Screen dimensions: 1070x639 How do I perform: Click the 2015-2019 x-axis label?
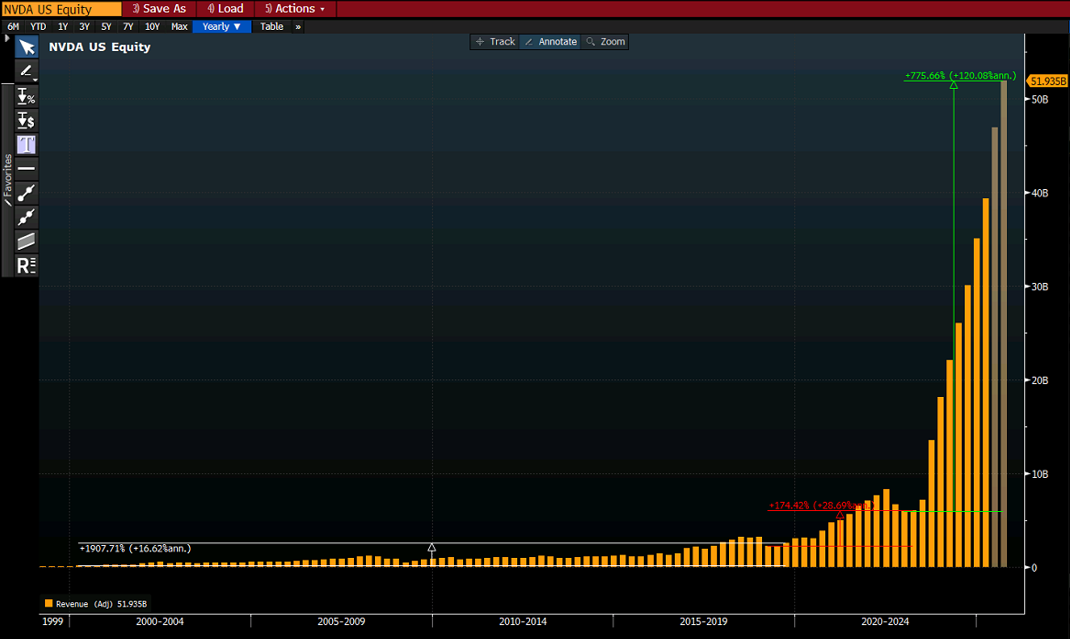[x=704, y=621]
